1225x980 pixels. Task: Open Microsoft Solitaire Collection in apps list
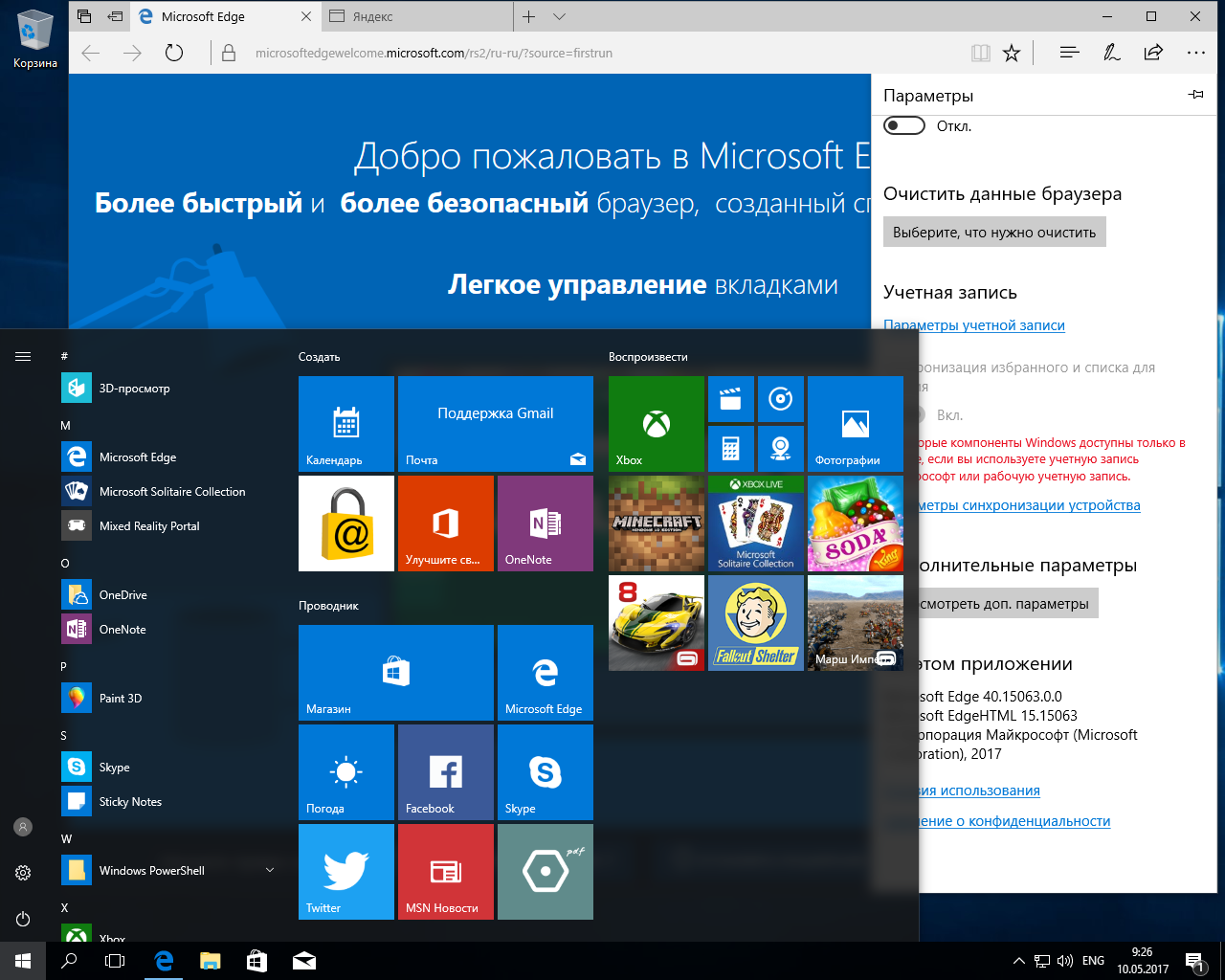168,492
